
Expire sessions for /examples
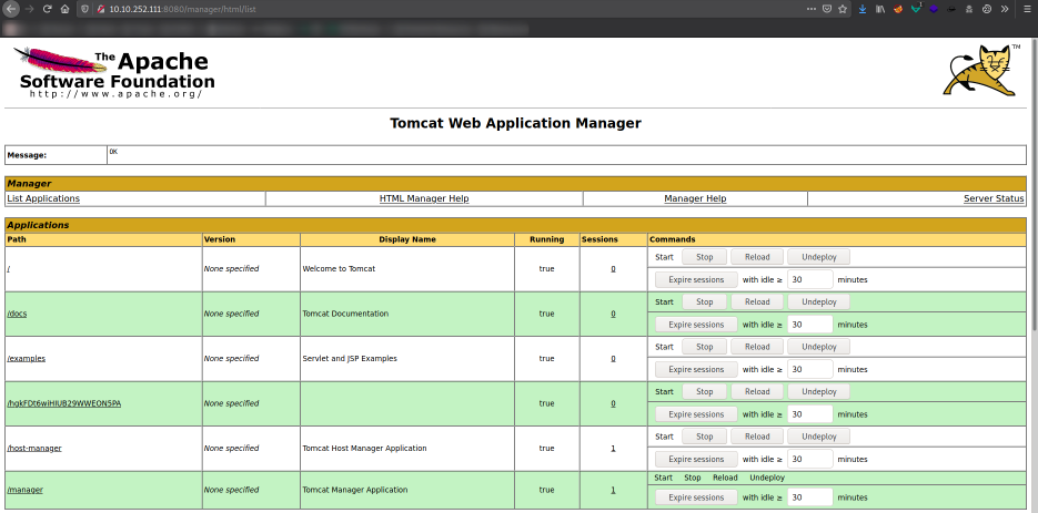click(696, 369)
